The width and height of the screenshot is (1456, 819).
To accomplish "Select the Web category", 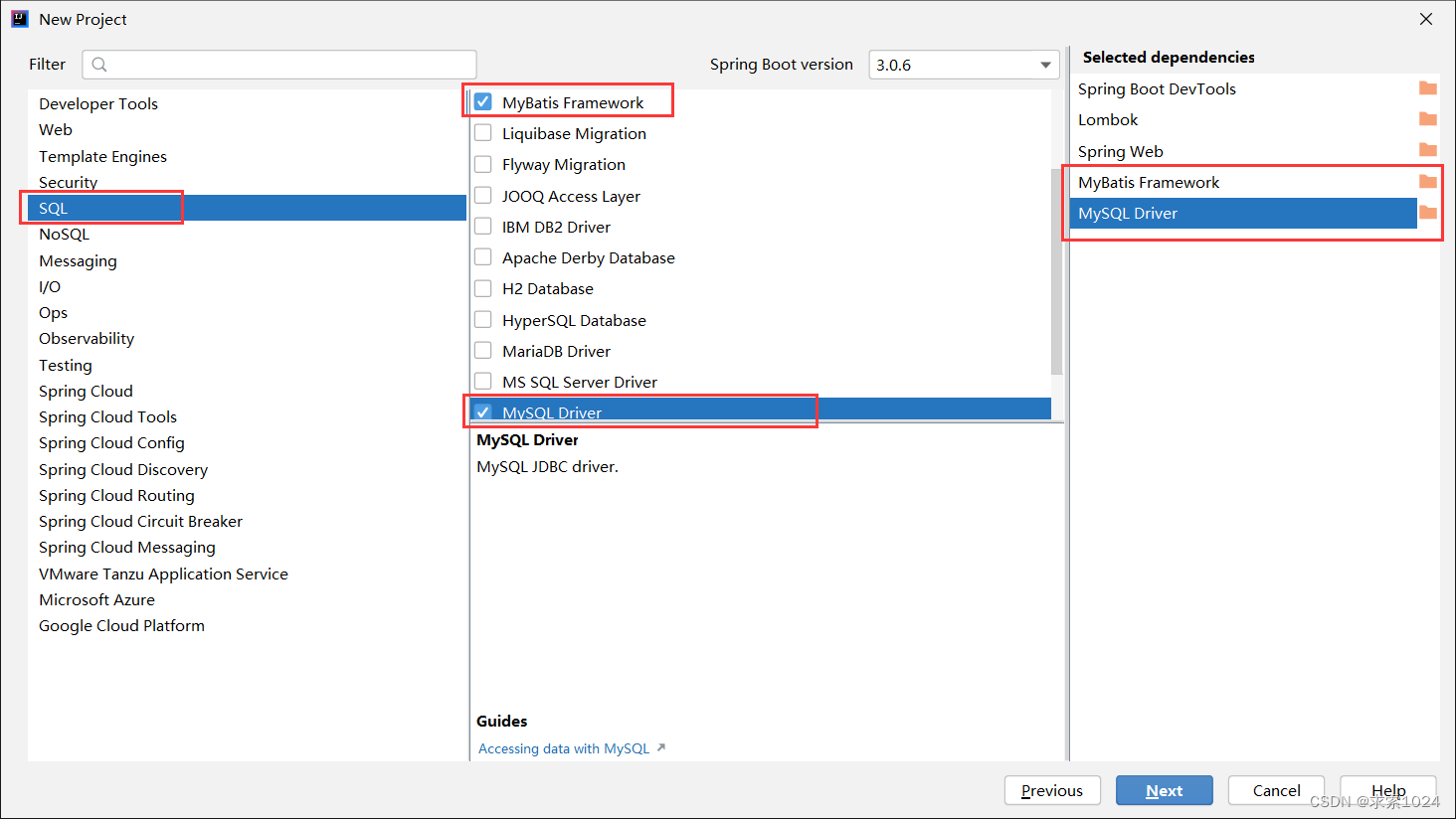I will [x=247, y=129].
